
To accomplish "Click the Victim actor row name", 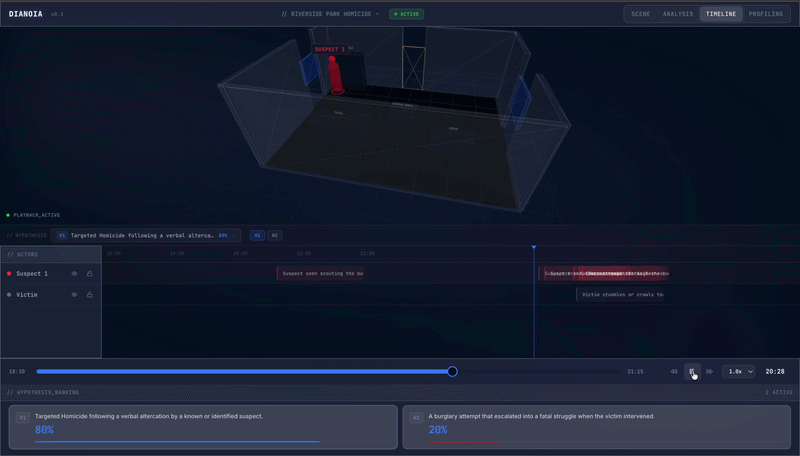I will tap(27, 295).
